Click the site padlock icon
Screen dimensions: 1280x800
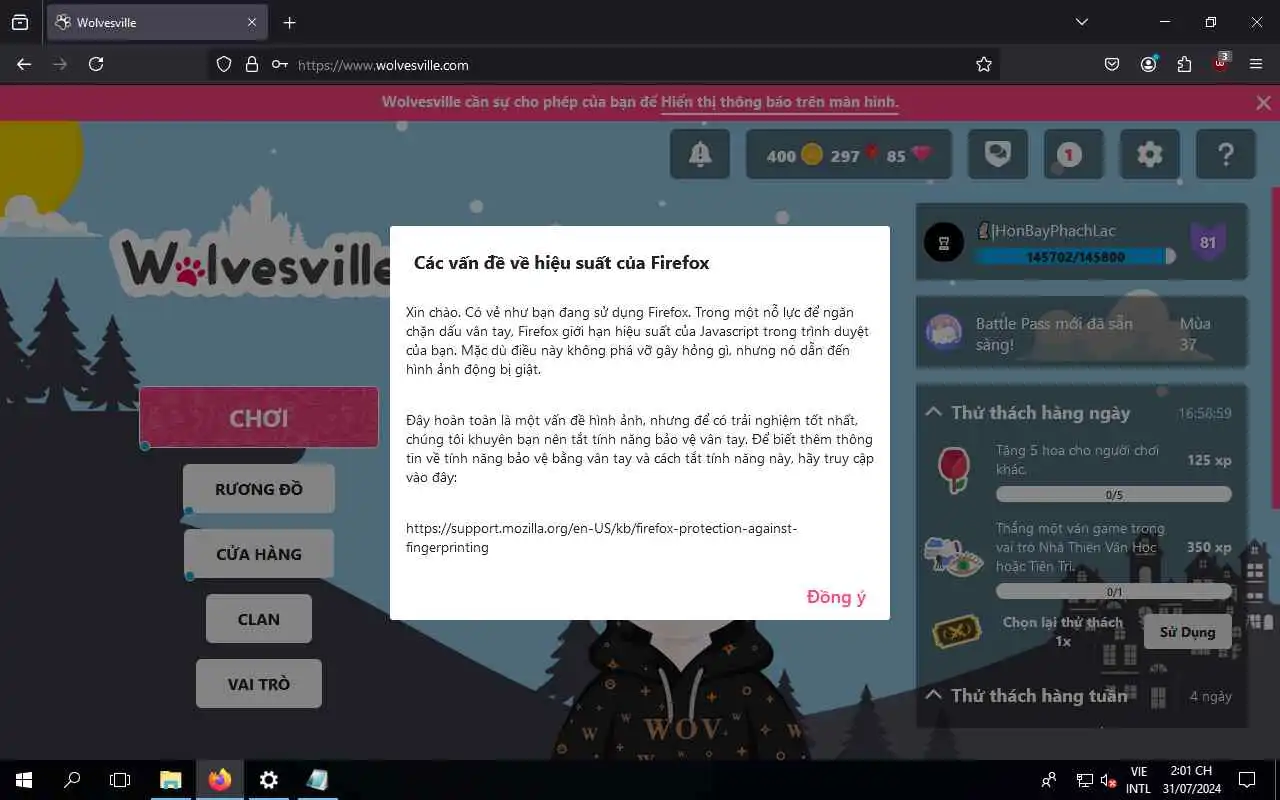(x=252, y=64)
